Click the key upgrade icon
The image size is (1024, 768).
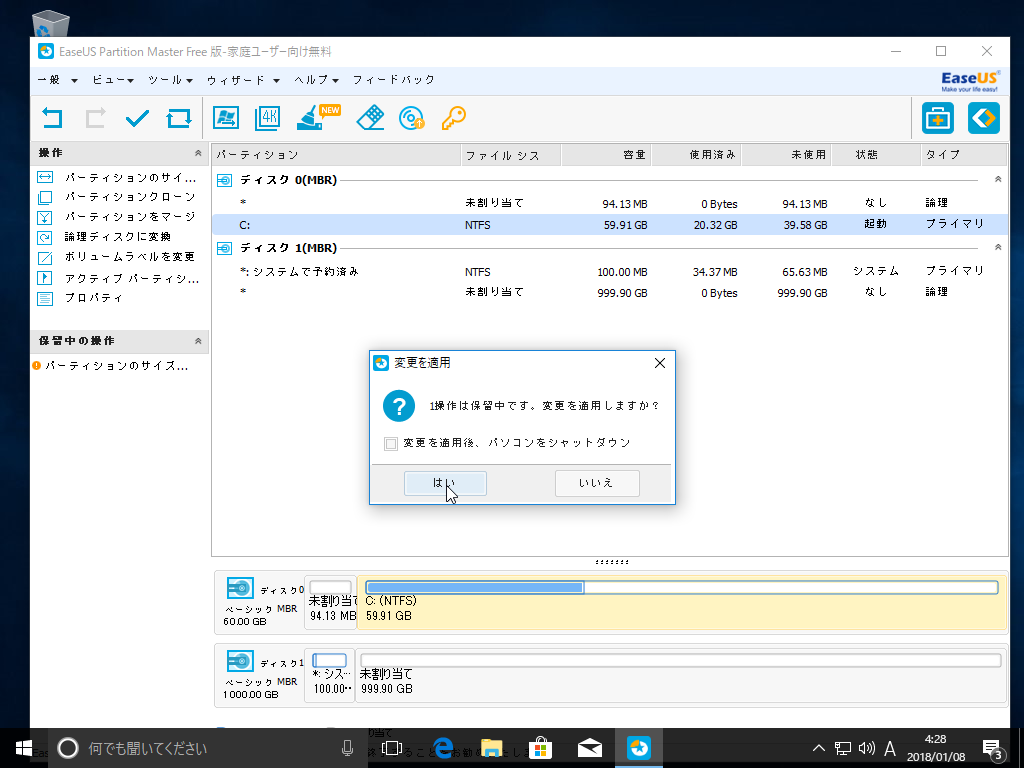pos(453,118)
